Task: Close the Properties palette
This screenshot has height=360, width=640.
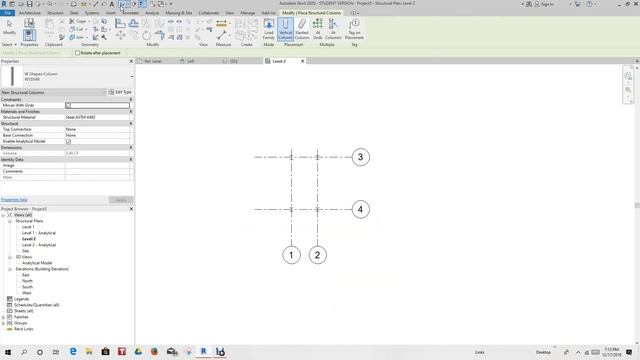Action: 131,61
